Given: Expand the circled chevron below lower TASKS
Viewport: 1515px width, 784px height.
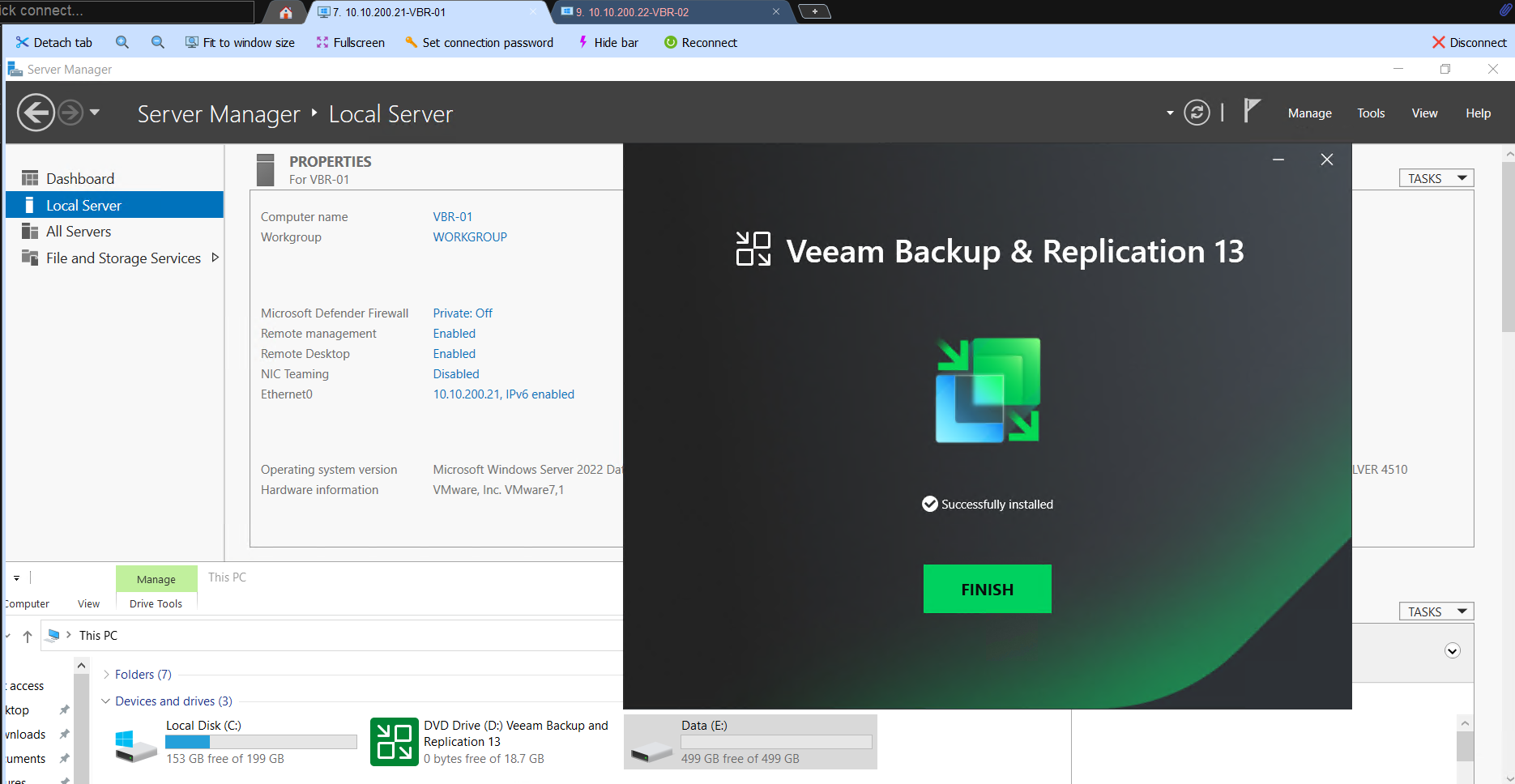Looking at the screenshot, I should tap(1453, 651).
